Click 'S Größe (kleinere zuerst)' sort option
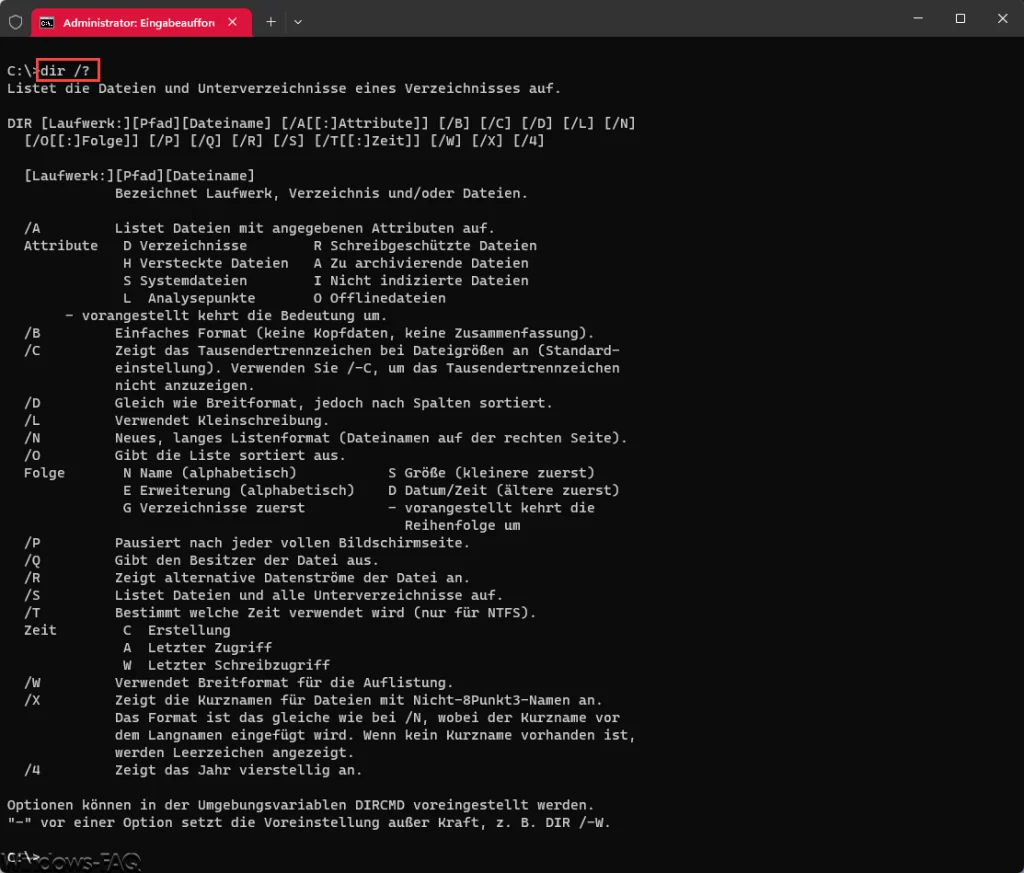Image resolution: width=1024 pixels, height=873 pixels. (491, 473)
